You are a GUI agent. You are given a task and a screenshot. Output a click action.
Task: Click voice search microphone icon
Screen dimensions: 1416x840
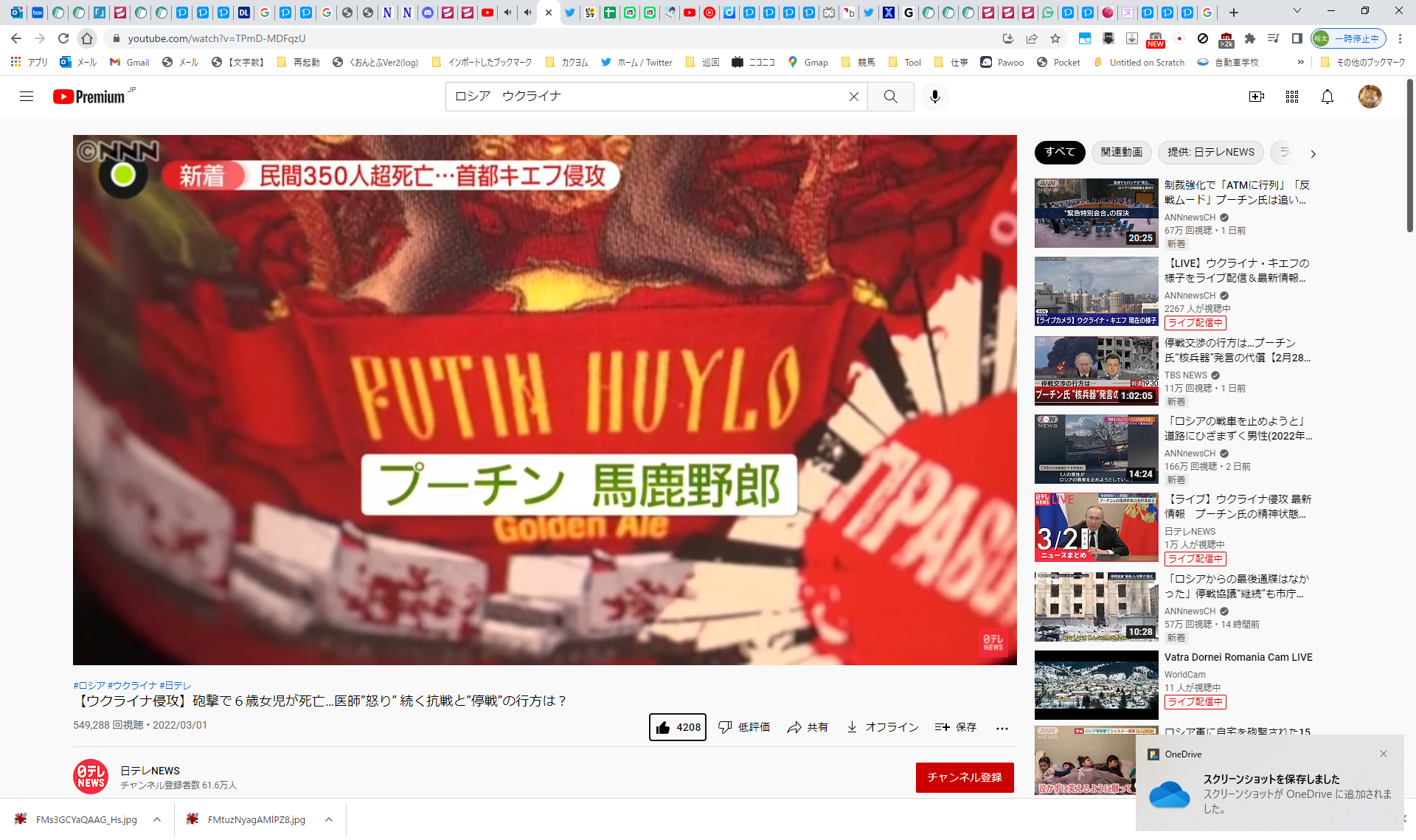pyautogui.click(x=934, y=97)
